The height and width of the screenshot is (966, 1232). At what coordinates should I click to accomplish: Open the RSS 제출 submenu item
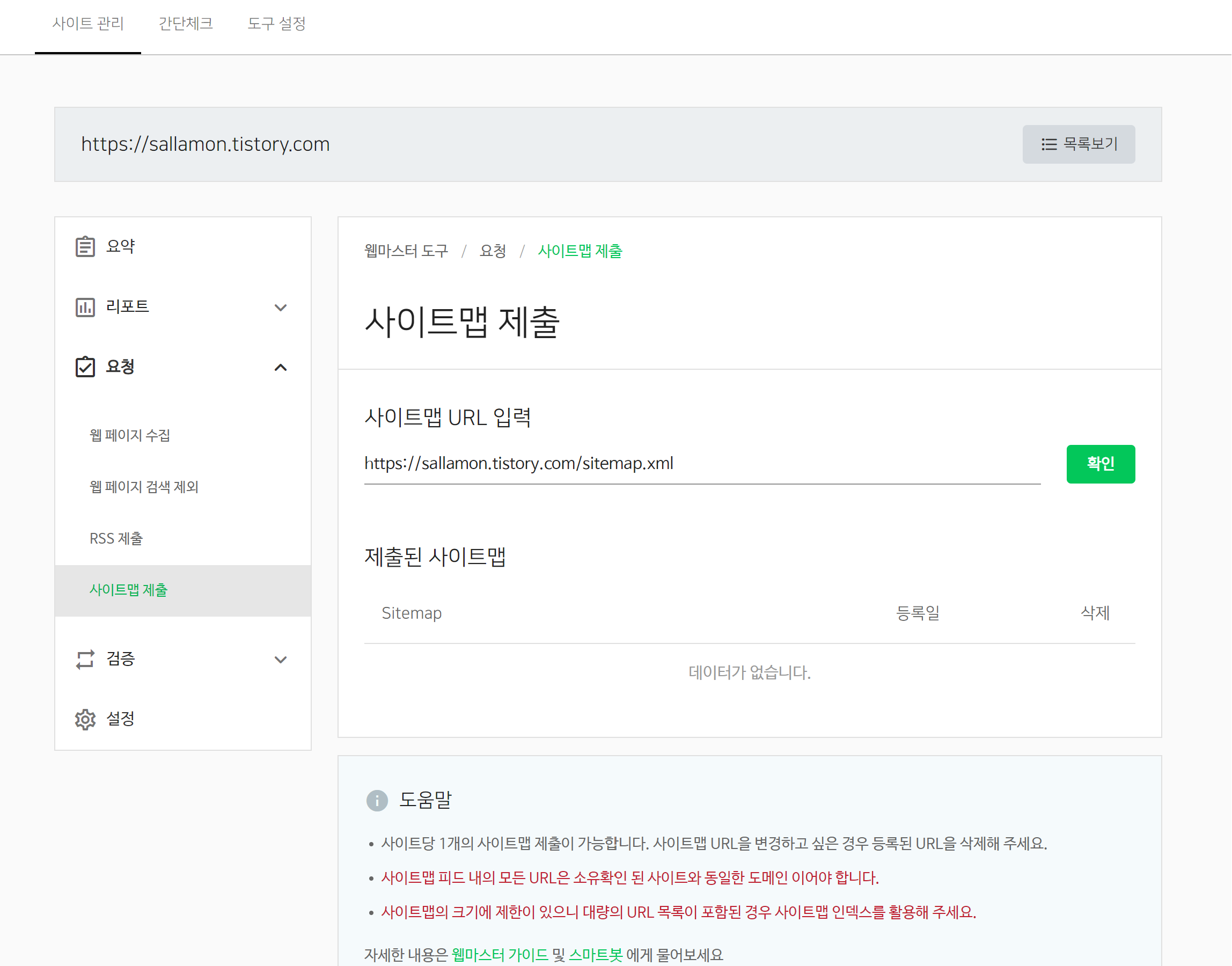[116, 538]
